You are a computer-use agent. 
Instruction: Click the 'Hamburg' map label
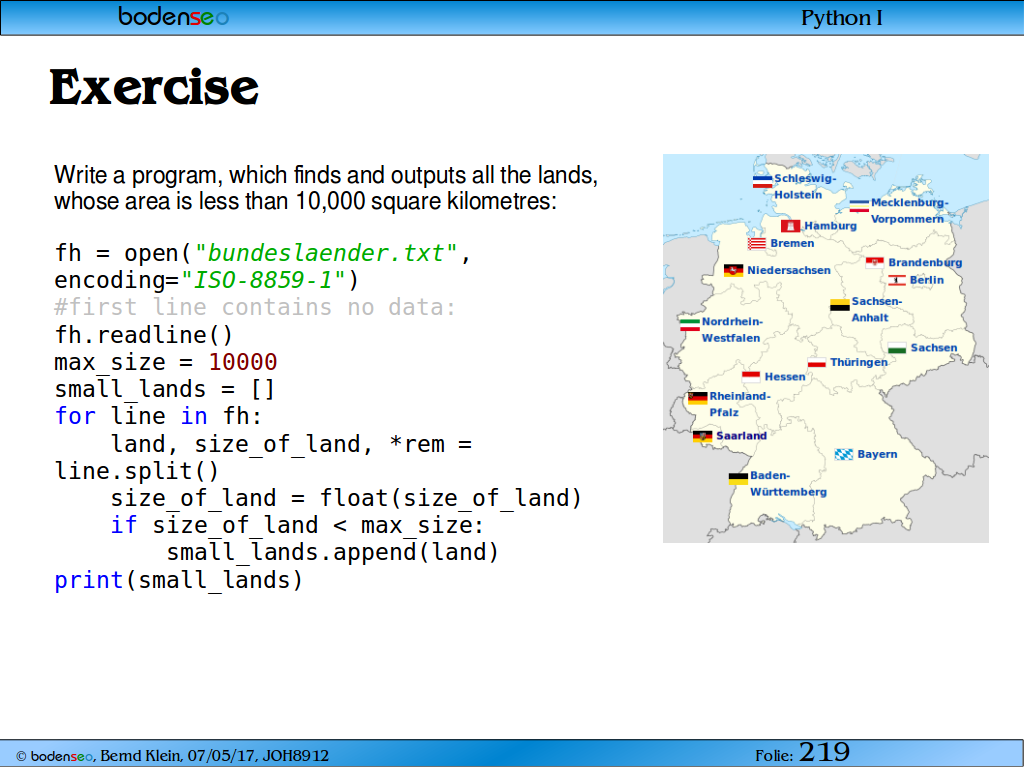click(x=830, y=226)
